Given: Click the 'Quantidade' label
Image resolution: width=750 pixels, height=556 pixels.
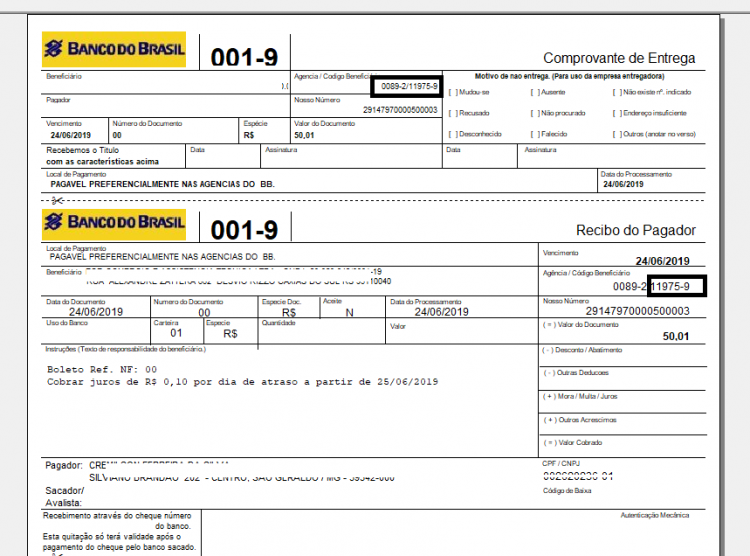Looking at the screenshot, I should click(x=278, y=323).
